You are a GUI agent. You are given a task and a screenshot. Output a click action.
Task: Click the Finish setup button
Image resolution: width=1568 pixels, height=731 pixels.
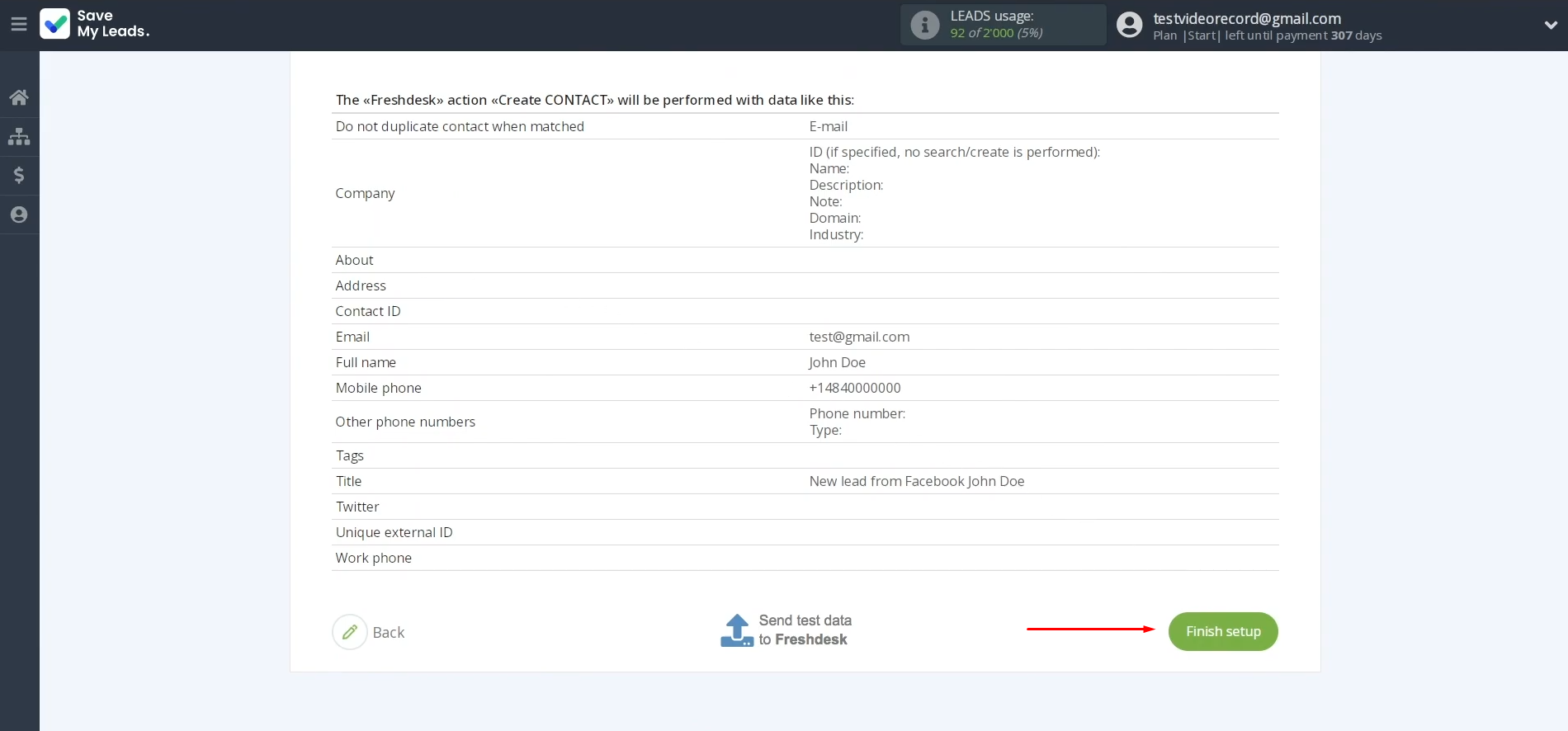[x=1223, y=631]
